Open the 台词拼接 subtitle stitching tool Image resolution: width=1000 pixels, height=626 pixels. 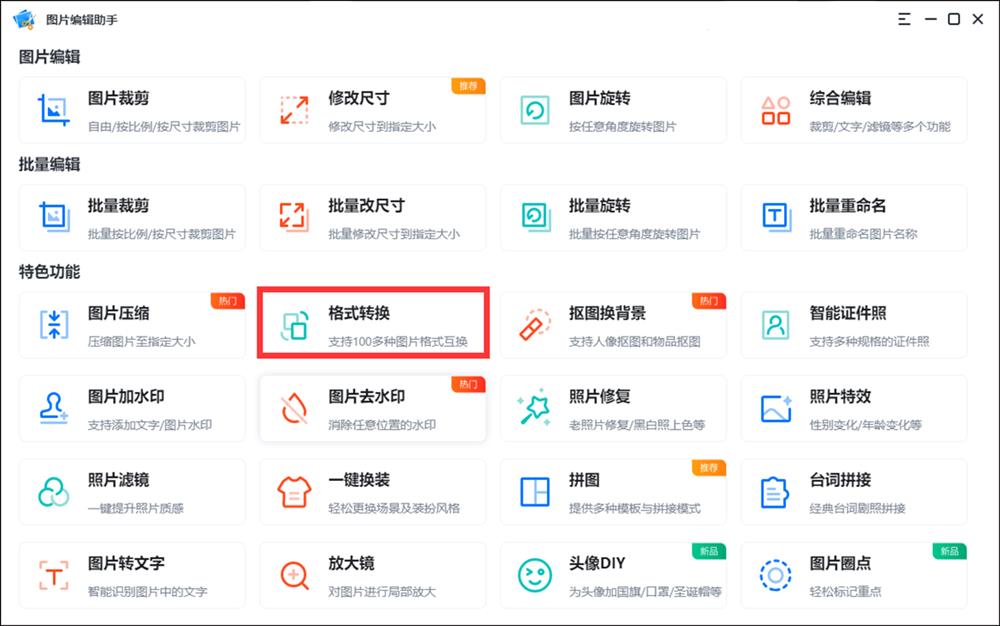(853, 492)
